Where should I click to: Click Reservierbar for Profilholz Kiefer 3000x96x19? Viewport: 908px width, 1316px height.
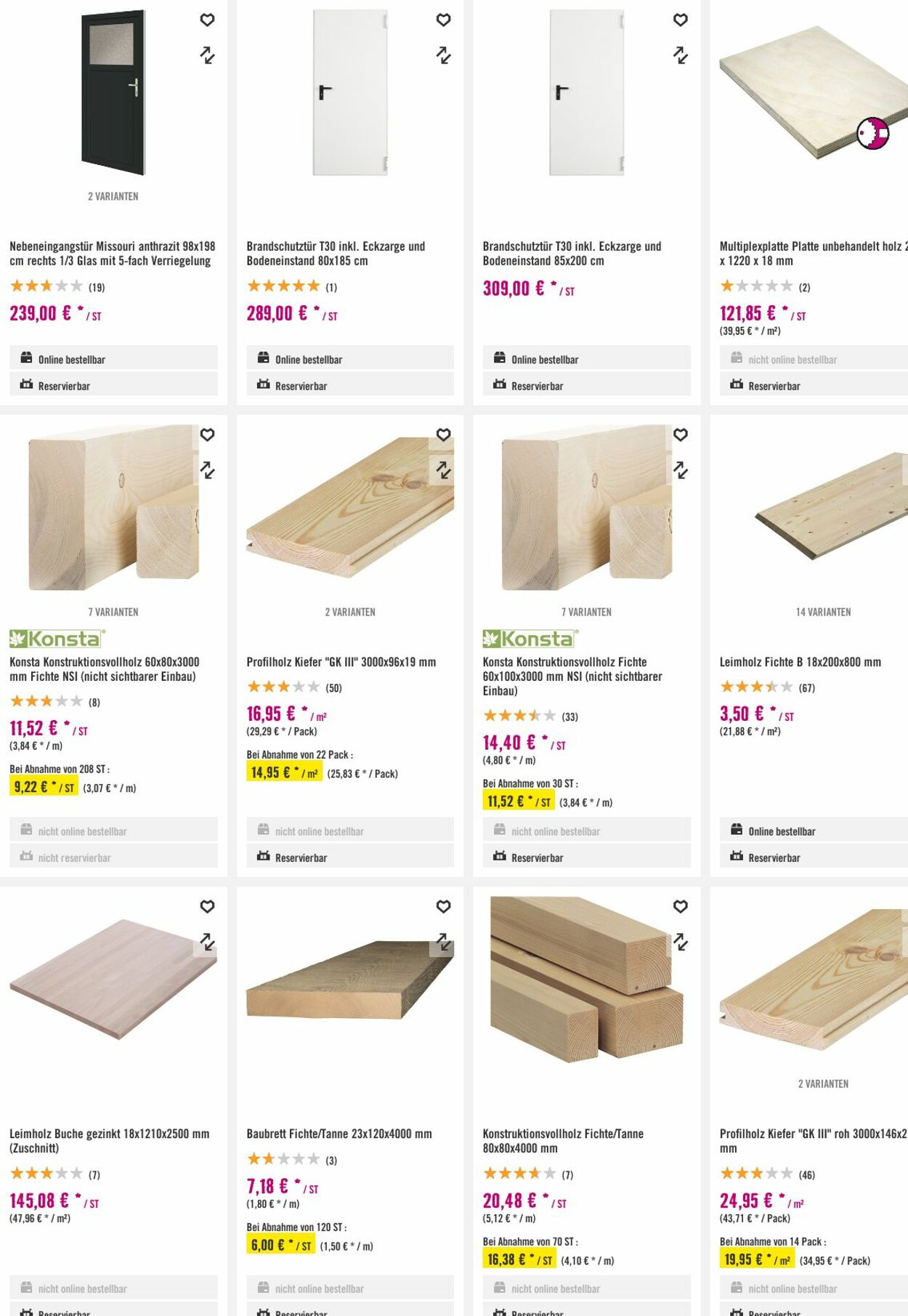pyautogui.click(x=301, y=857)
